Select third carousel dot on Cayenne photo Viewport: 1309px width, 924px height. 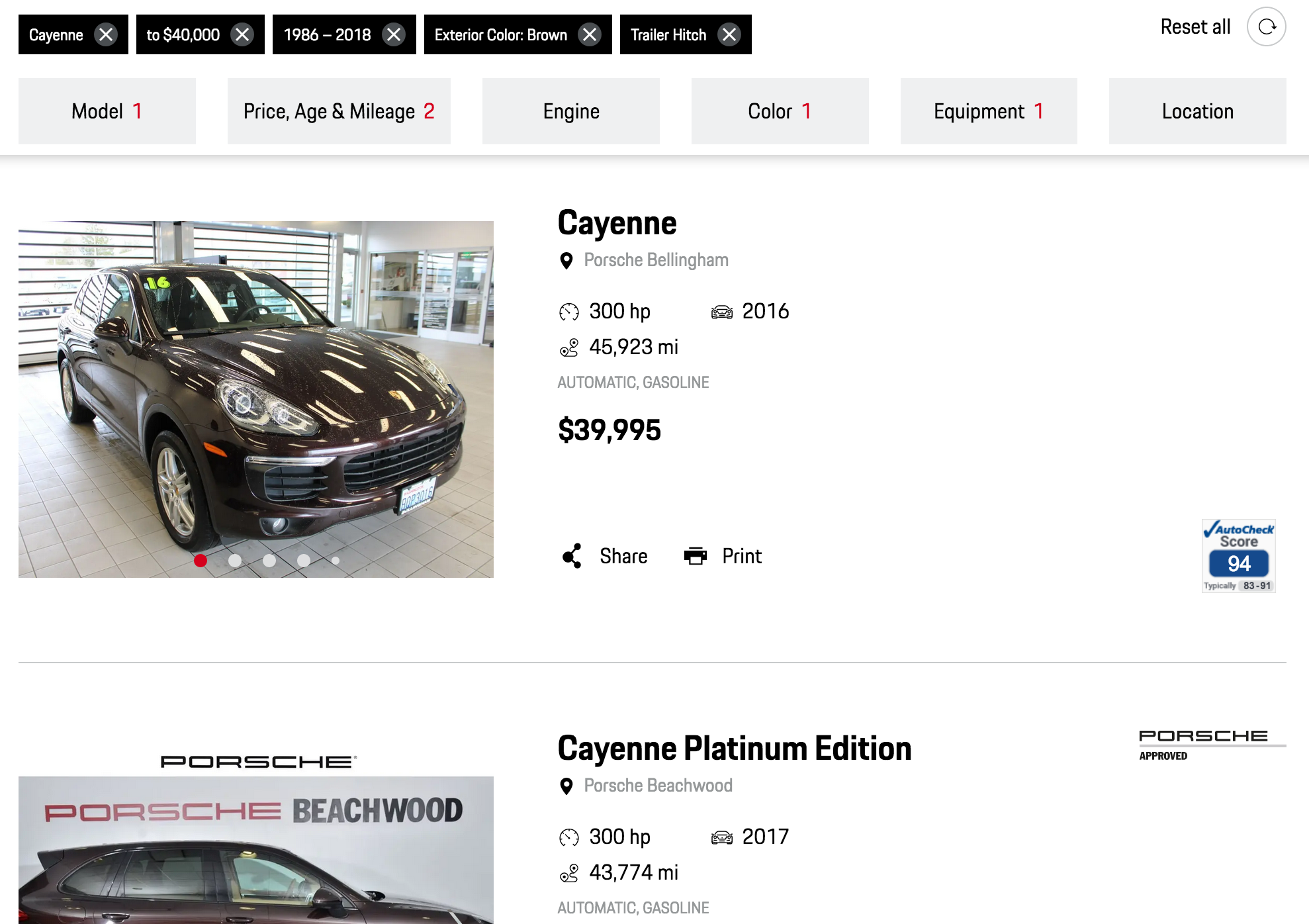[x=269, y=561]
